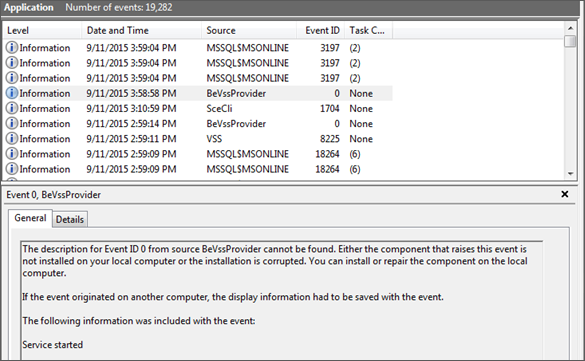The width and height of the screenshot is (585, 361).
Task: Close the Event 0 BeVssProvider preview pane
Action: [x=564, y=194]
